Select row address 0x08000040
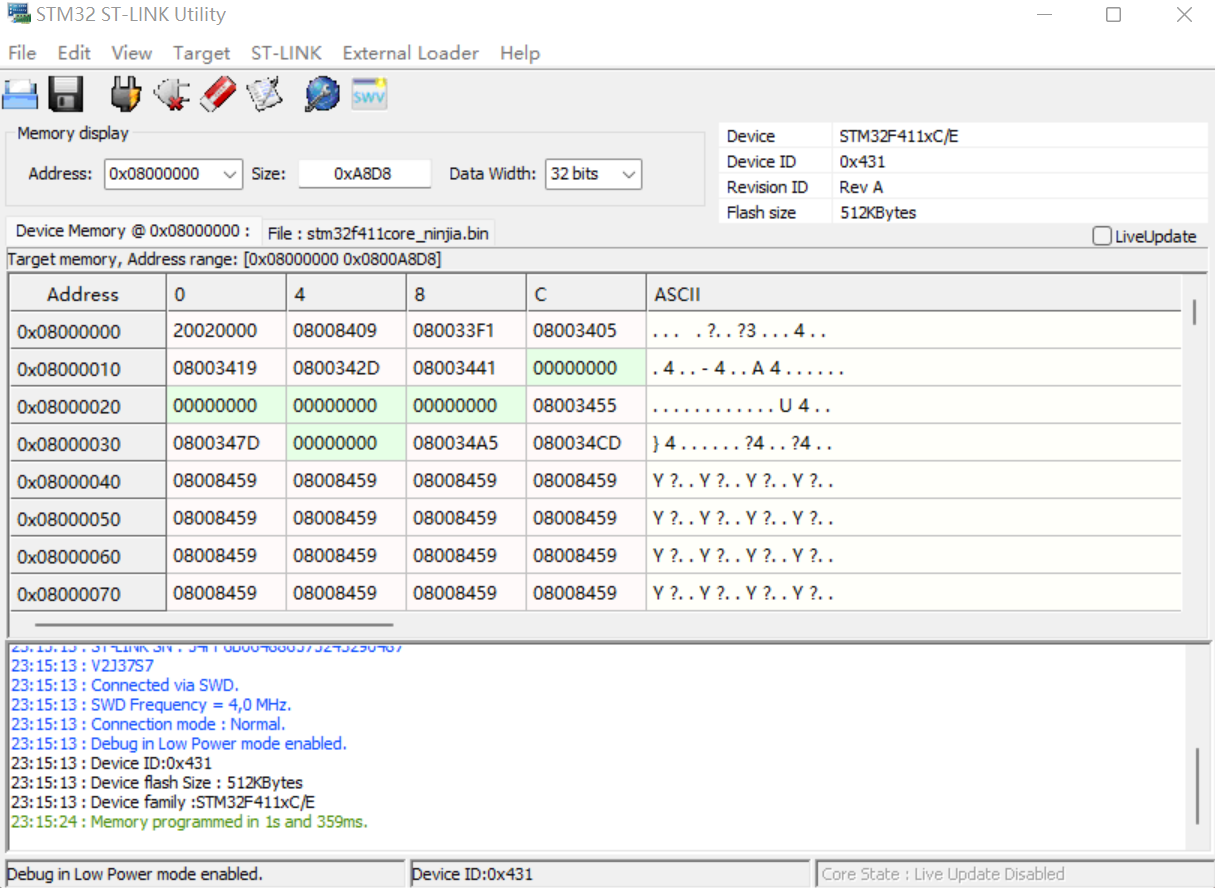This screenshot has height=888, width=1215. (x=88, y=482)
